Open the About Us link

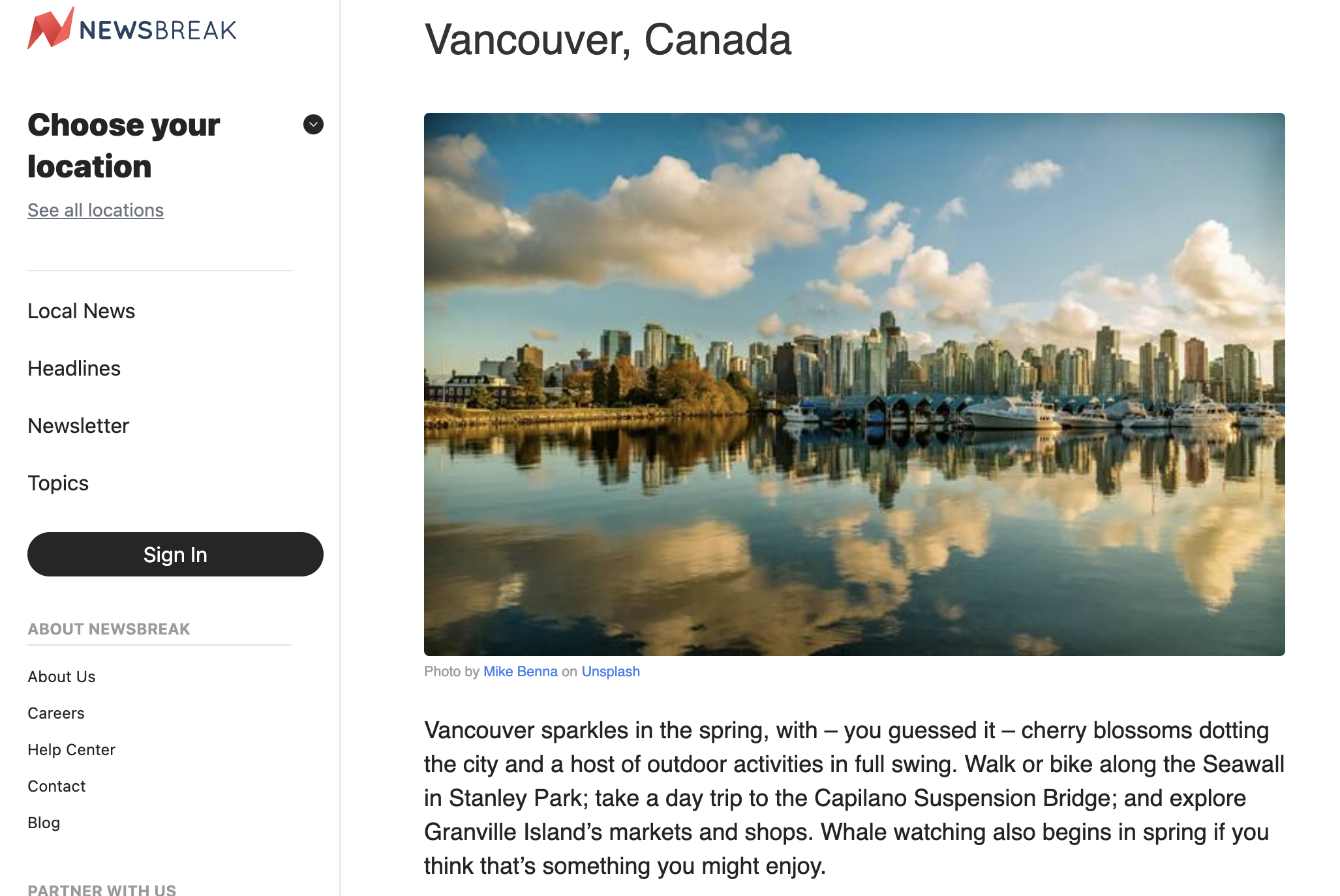61,677
